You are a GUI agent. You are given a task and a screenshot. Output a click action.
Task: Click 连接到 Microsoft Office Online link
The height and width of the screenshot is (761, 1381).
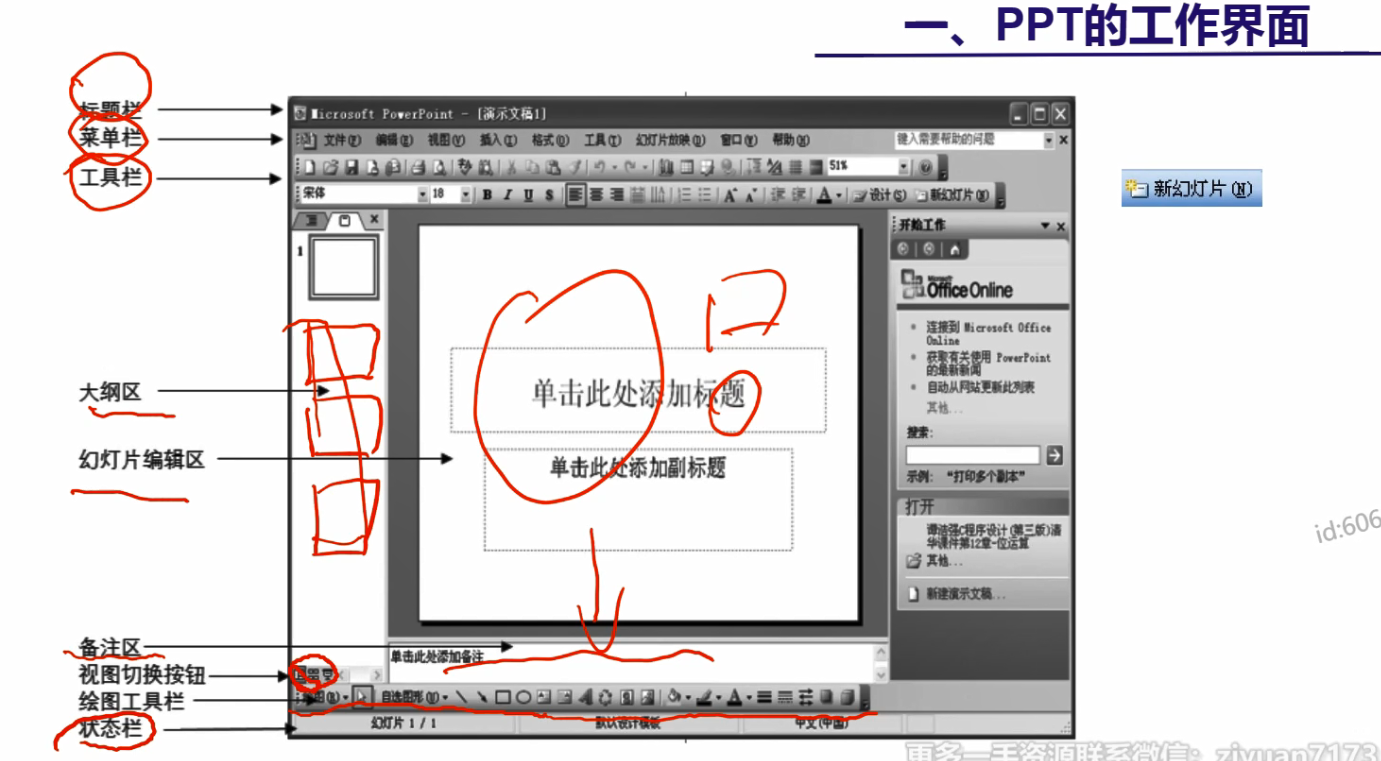(988, 333)
